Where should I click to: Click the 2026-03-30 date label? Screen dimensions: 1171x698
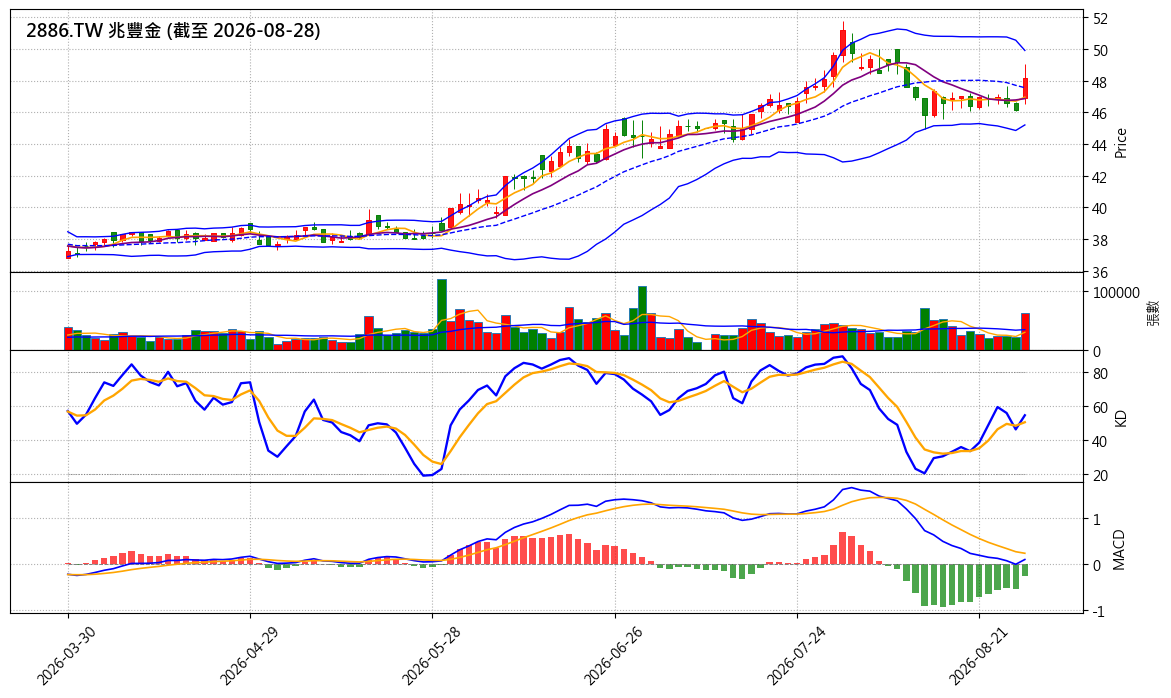[65, 655]
